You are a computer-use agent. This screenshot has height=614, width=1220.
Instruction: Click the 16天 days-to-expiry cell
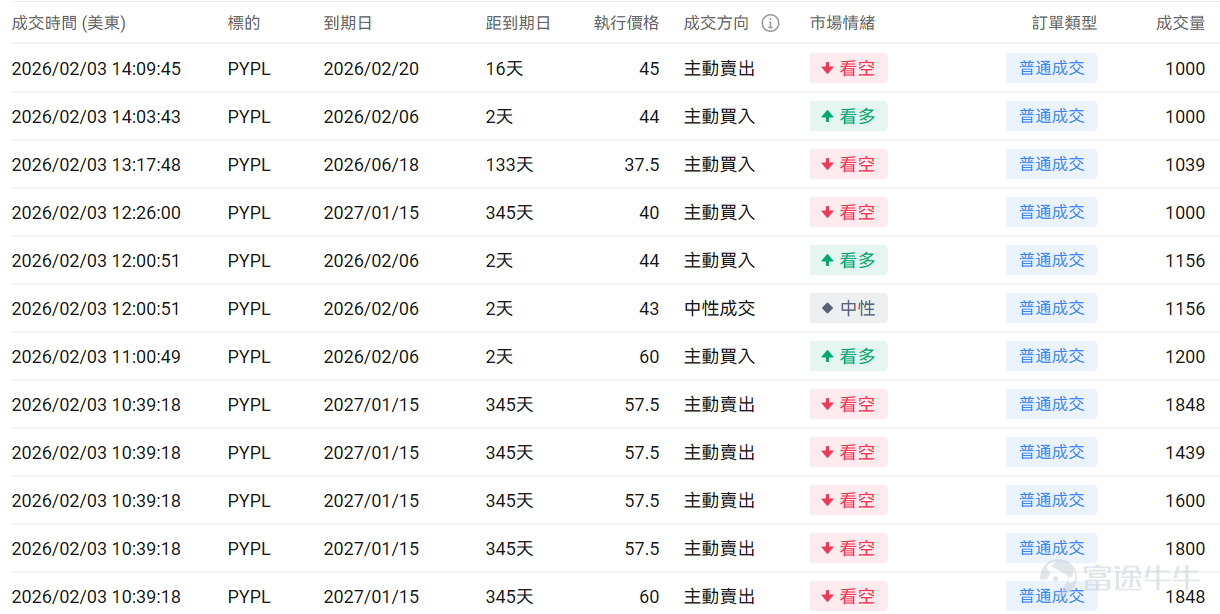505,69
